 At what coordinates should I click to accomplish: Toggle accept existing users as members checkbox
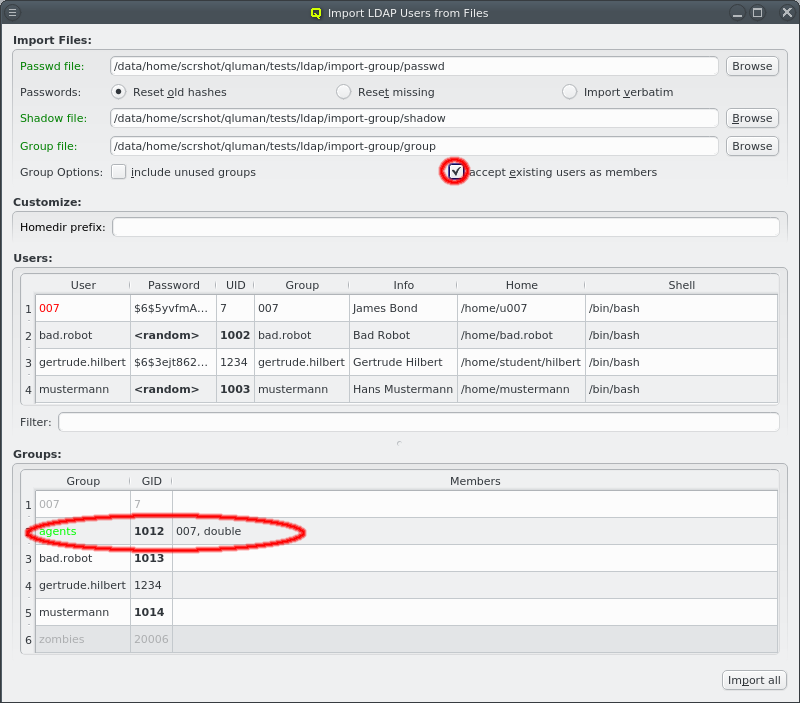tap(455, 172)
